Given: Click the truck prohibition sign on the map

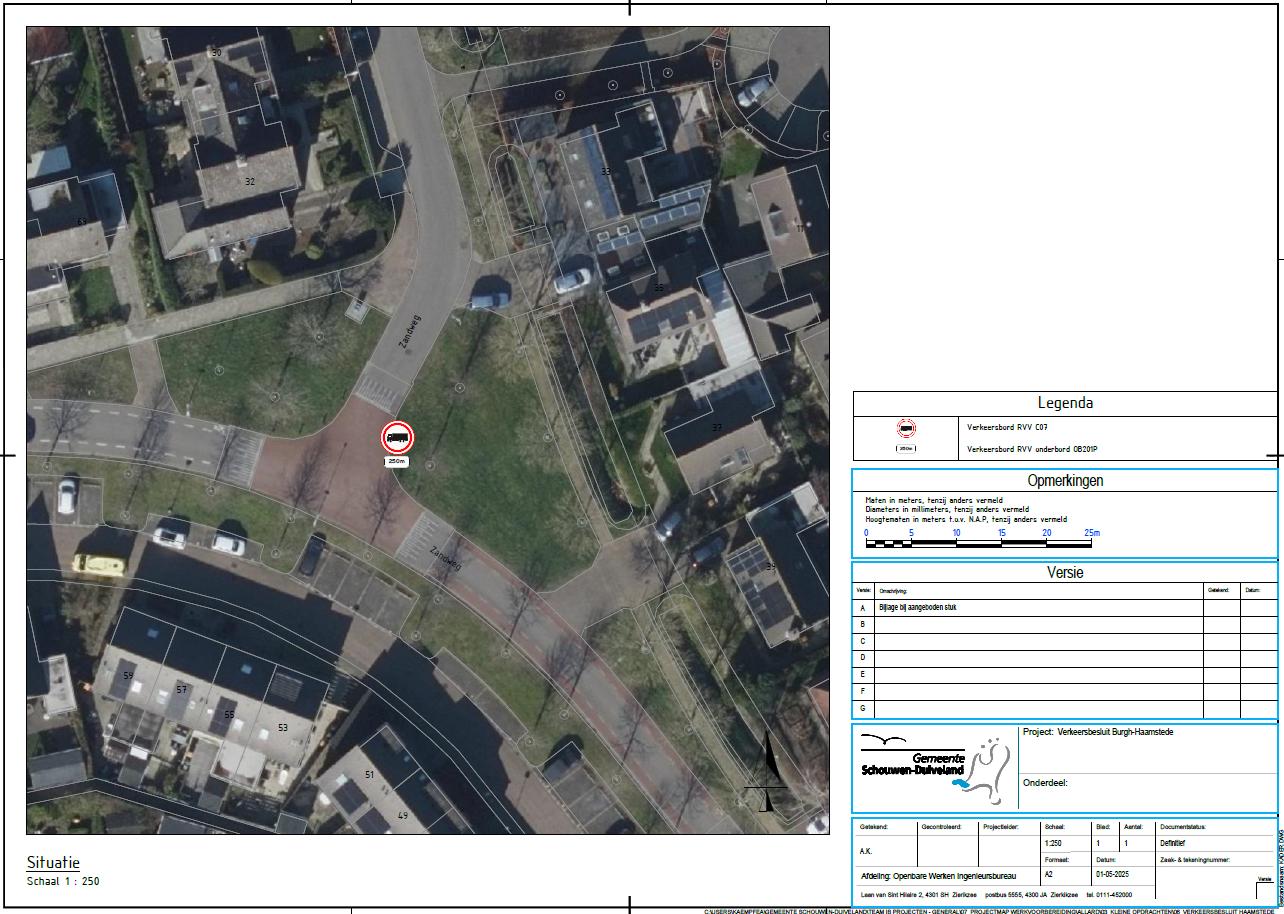Looking at the screenshot, I should click(397, 437).
